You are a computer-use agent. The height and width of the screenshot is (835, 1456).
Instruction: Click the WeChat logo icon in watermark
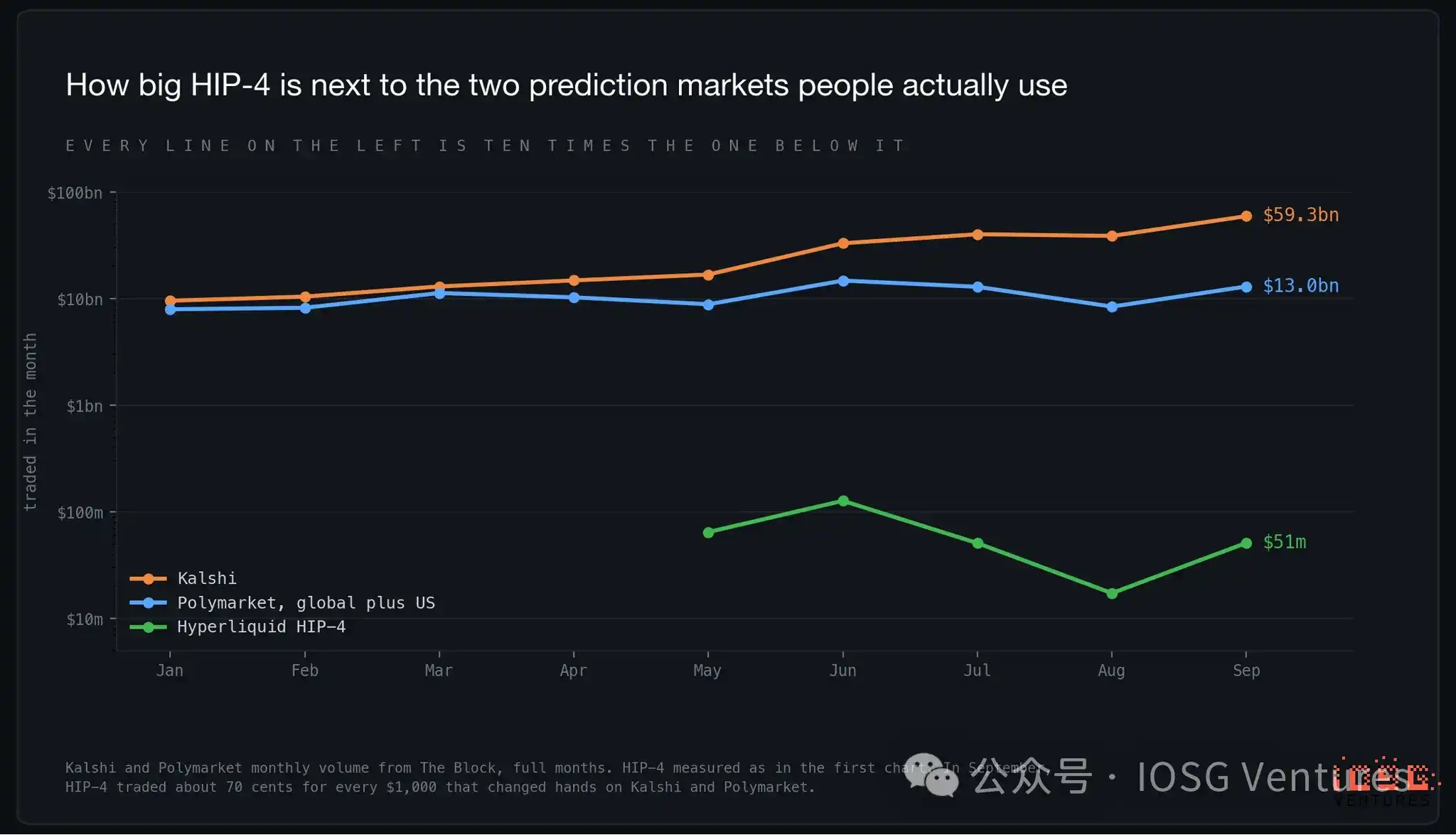pyautogui.click(x=931, y=775)
